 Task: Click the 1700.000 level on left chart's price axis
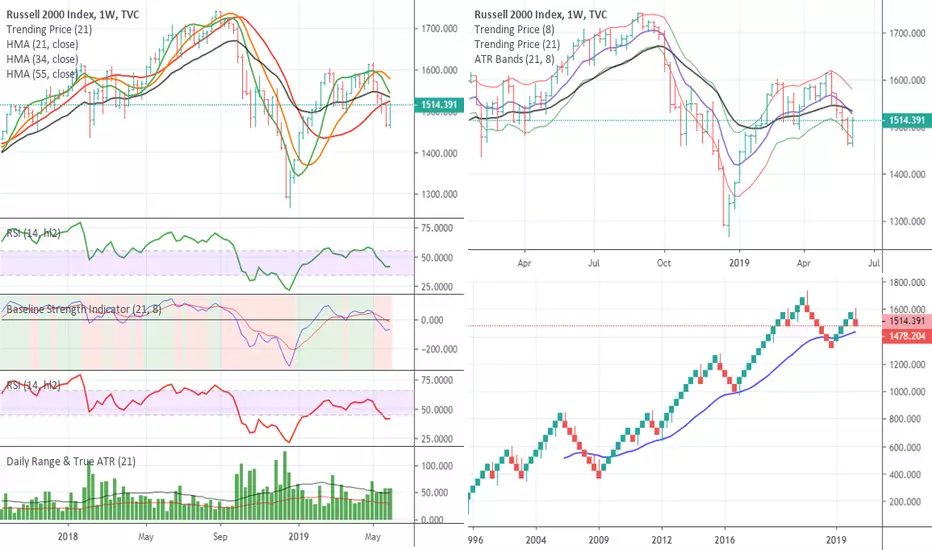point(439,29)
